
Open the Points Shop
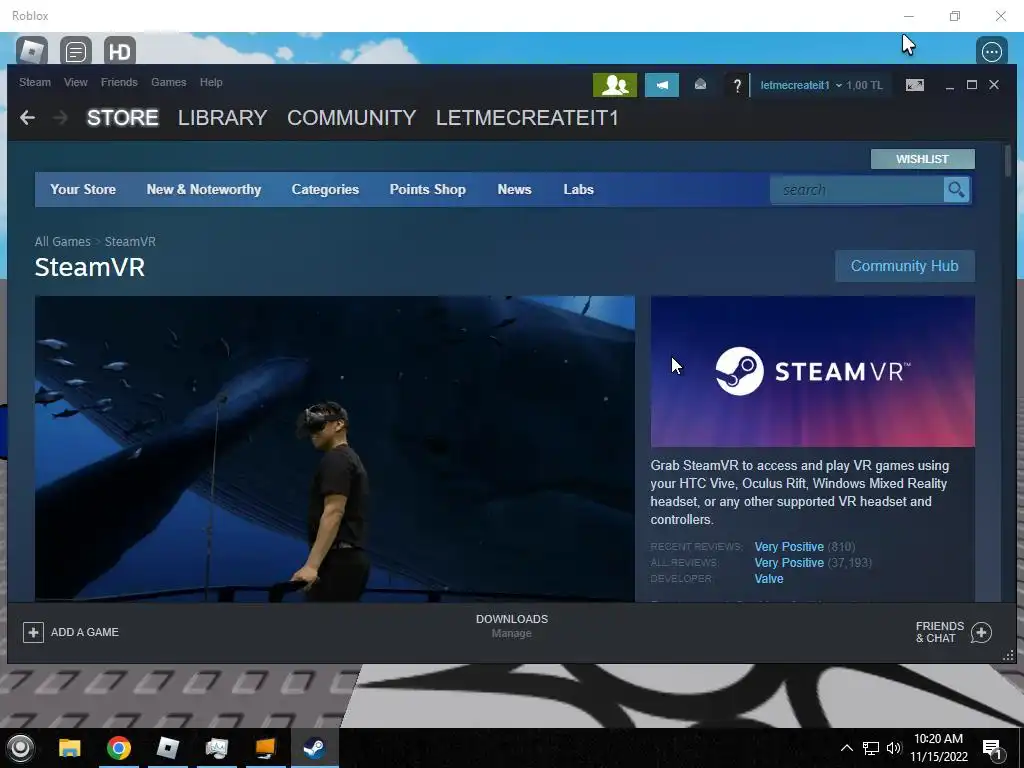click(x=428, y=189)
